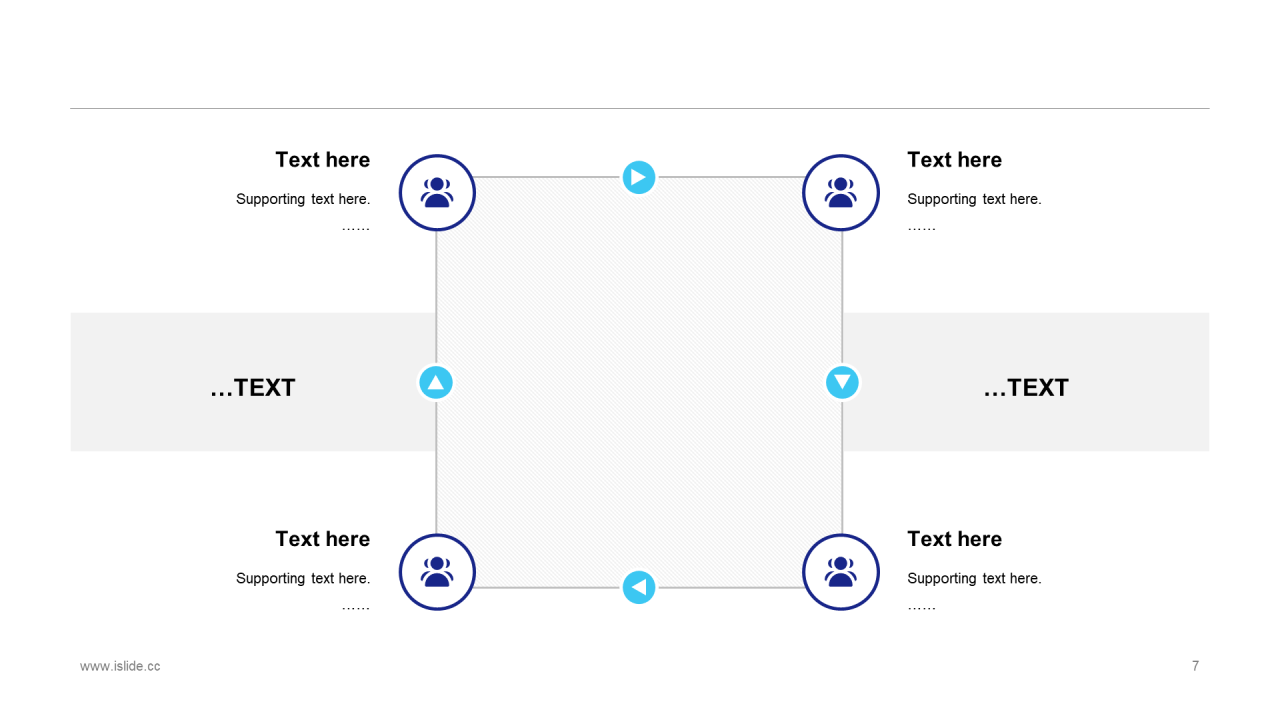
Task: Click the bottom-left people group icon
Action: point(437,572)
